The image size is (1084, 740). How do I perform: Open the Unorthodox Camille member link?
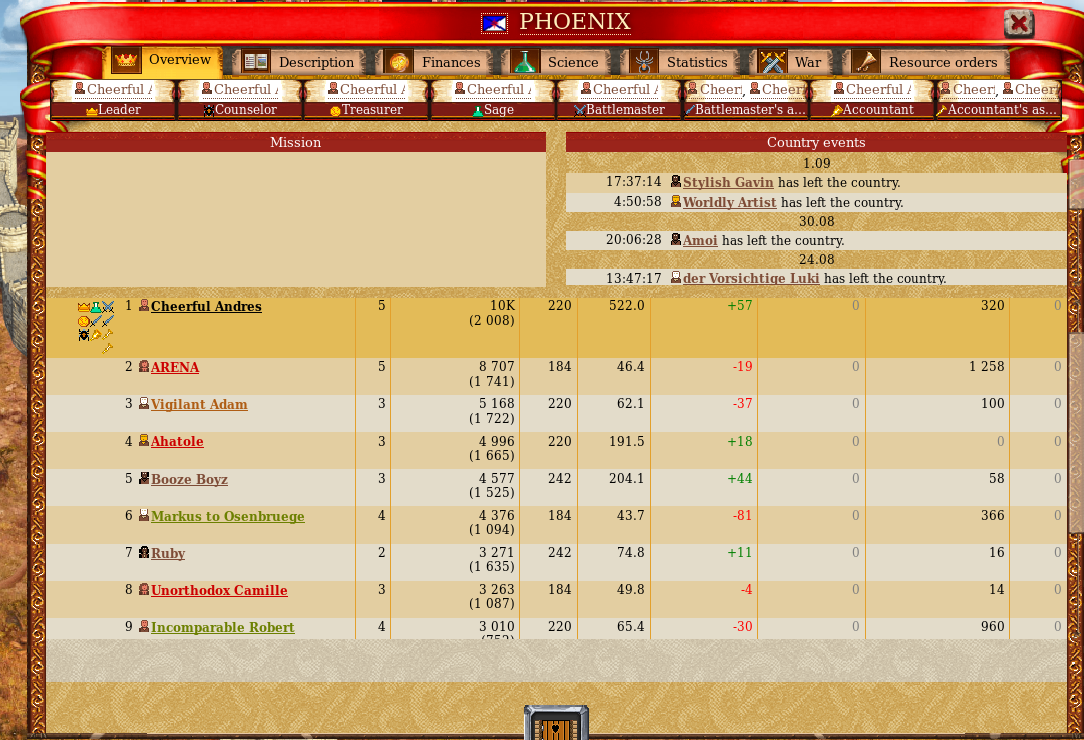219,591
